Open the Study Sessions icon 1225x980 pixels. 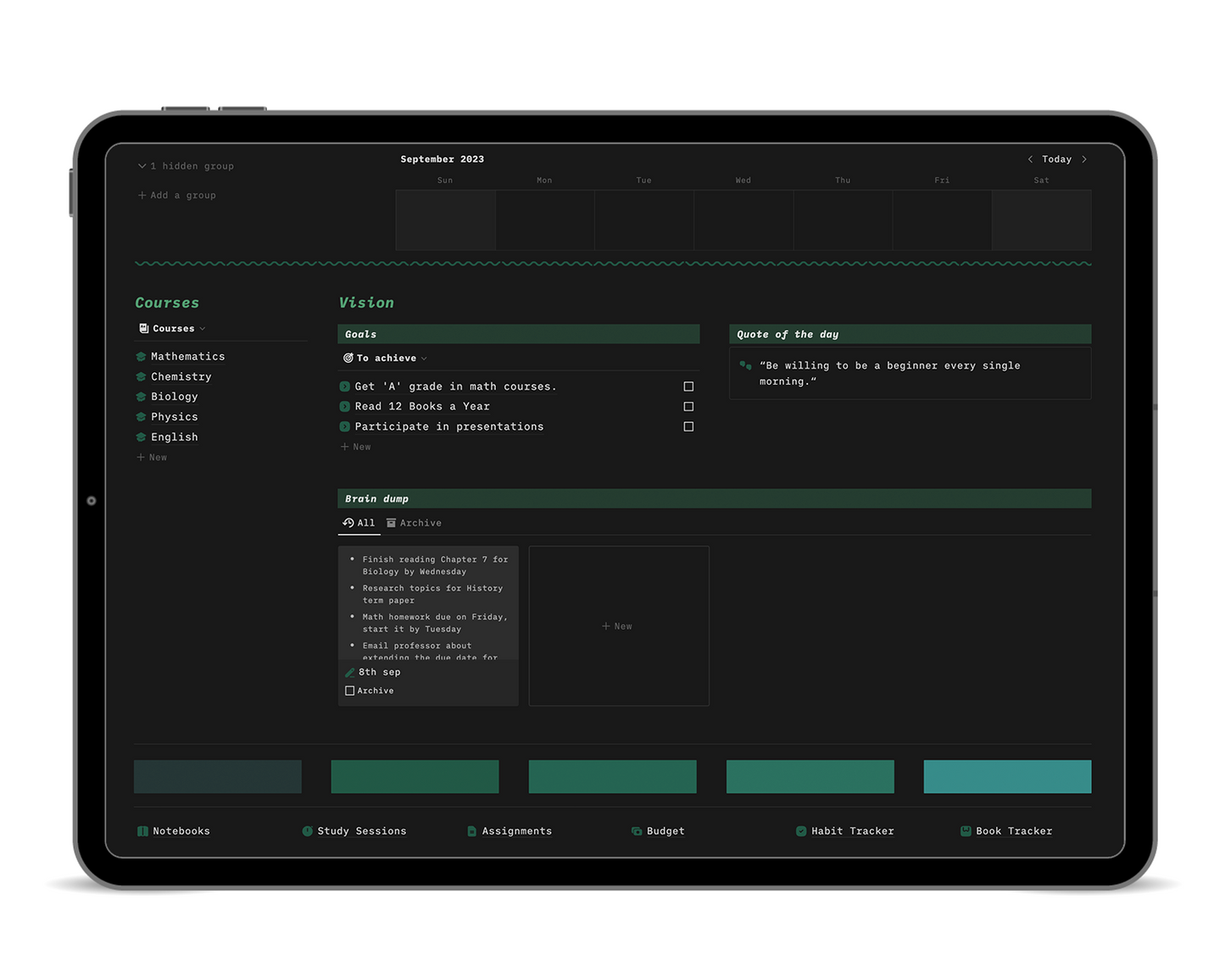coord(308,831)
